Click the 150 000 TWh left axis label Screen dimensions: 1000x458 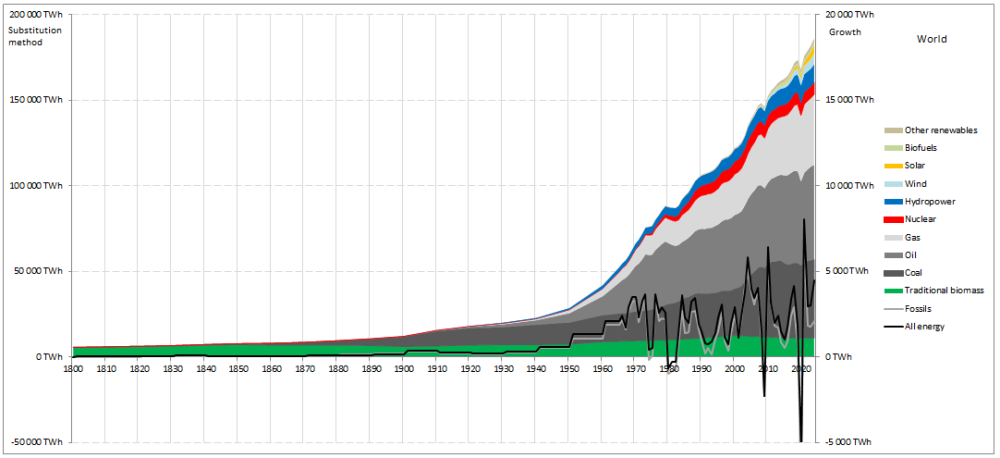[36, 100]
